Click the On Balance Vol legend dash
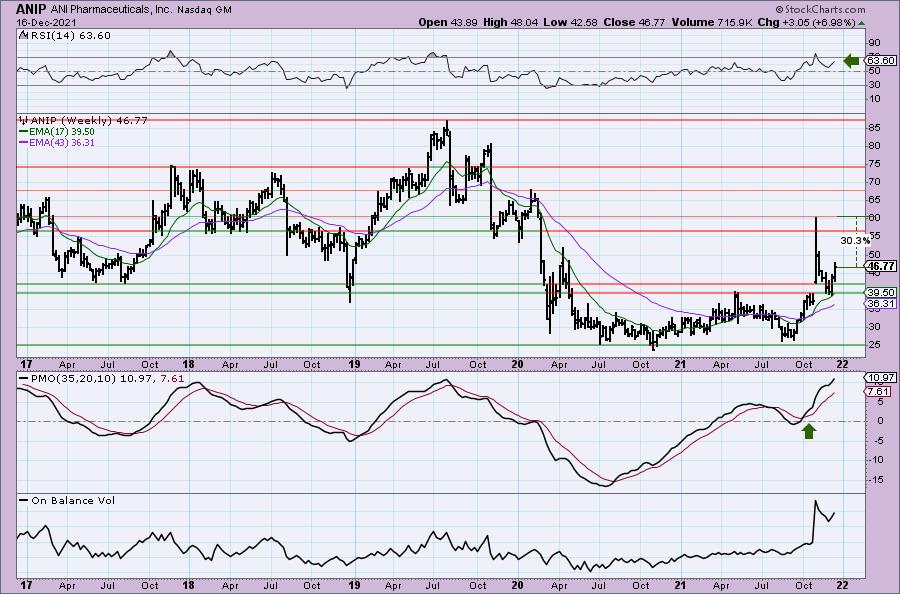 coord(23,500)
